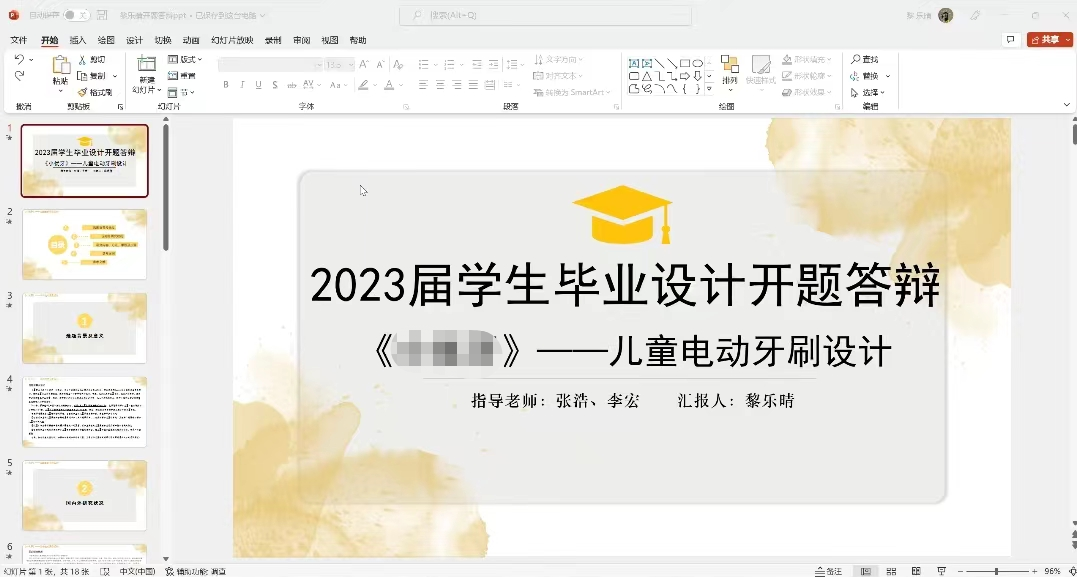Open Slide Sorter view in status bar
This screenshot has height=577, width=1077.
890,571
